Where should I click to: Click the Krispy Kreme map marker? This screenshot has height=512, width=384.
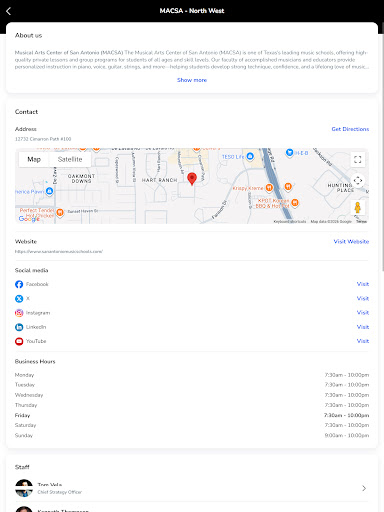point(269,188)
